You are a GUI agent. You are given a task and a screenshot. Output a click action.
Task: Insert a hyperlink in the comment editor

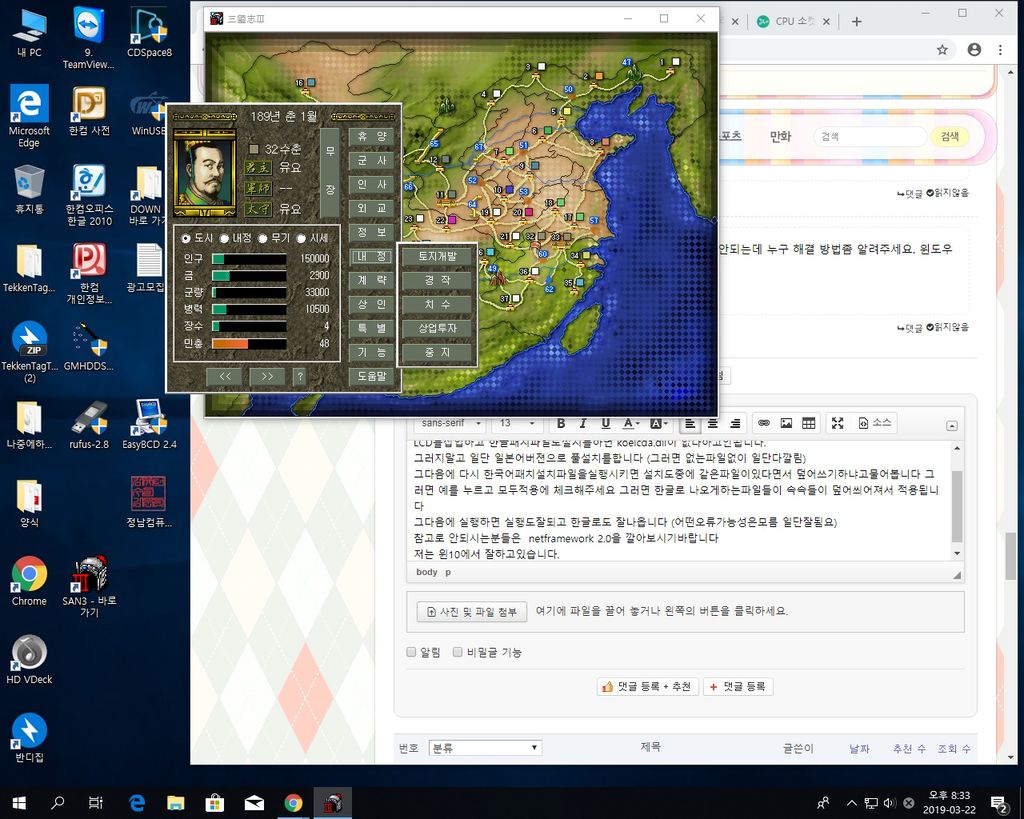click(763, 424)
